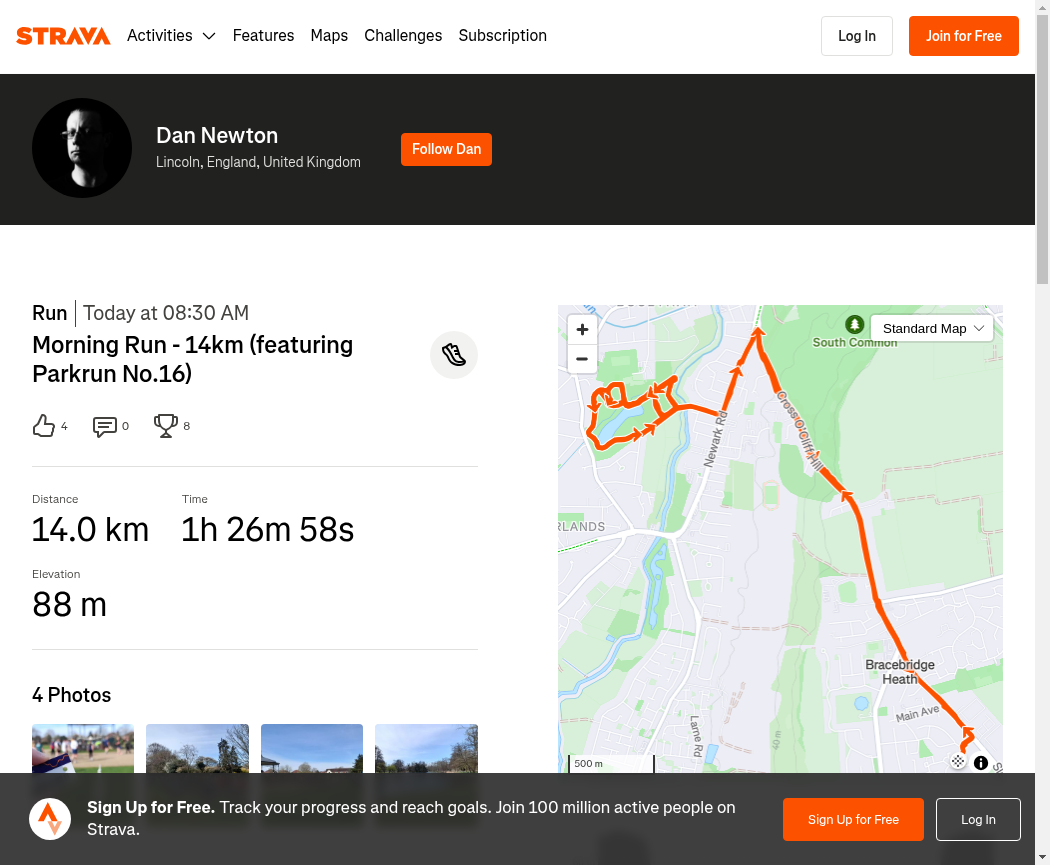Click the "1h 26m 58s" time value
The image size is (1050, 865).
(x=268, y=530)
